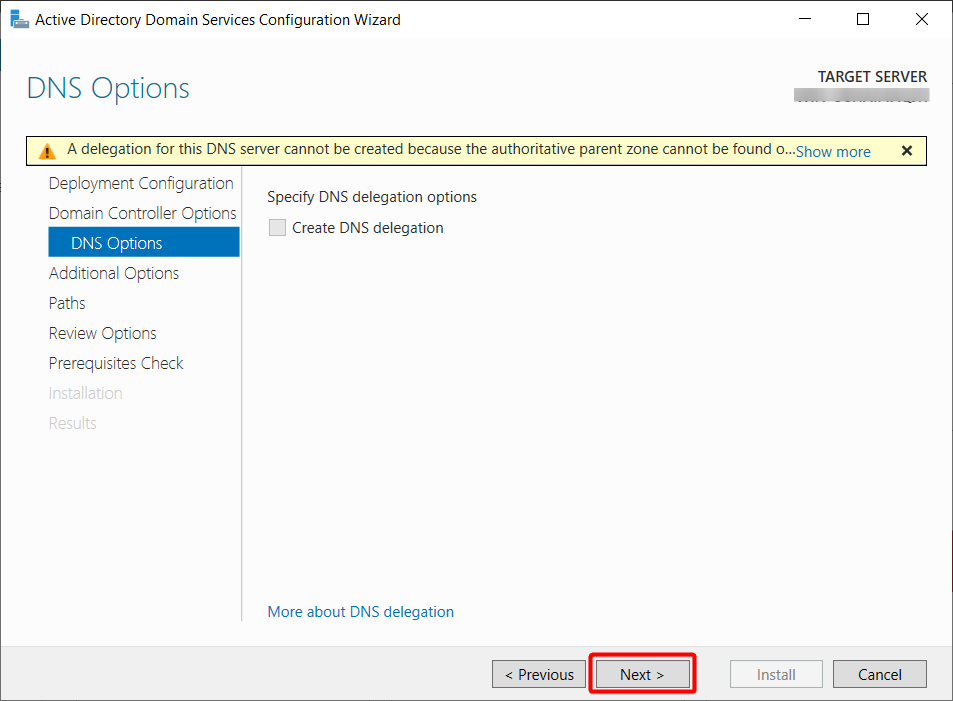Minimize the wizard window
953x701 pixels.
click(805, 19)
